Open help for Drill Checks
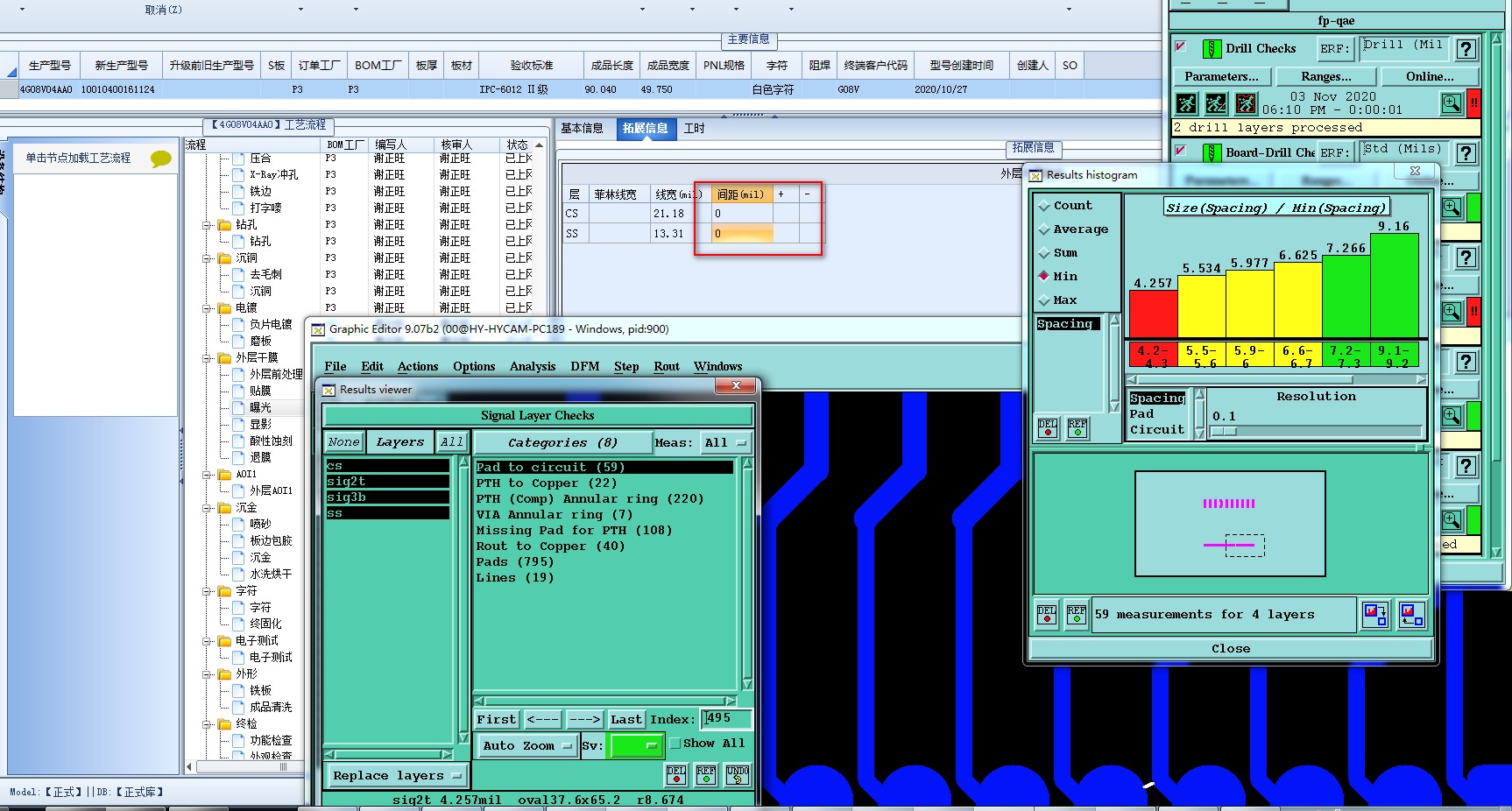Image resolution: width=1512 pixels, height=811 pixels. click(x=1466, y=49)
